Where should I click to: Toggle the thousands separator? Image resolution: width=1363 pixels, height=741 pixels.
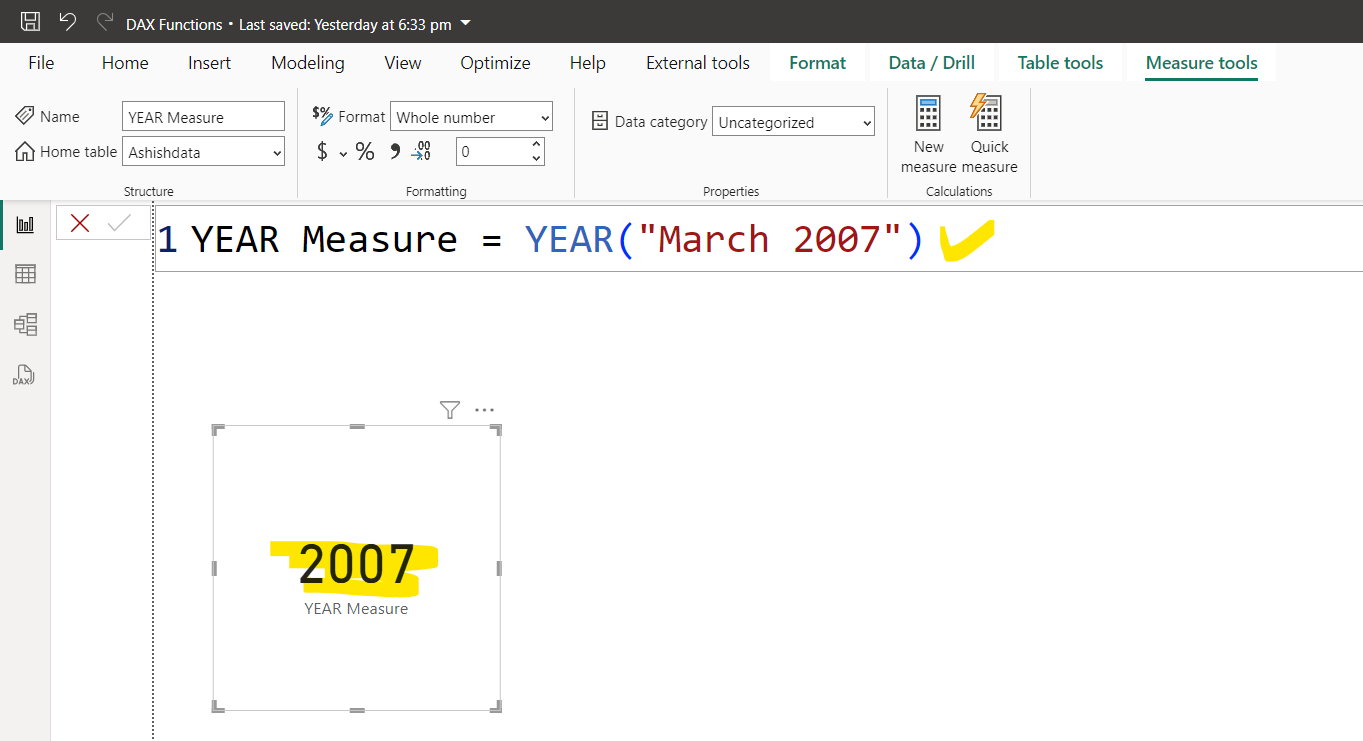coord(393,151)
